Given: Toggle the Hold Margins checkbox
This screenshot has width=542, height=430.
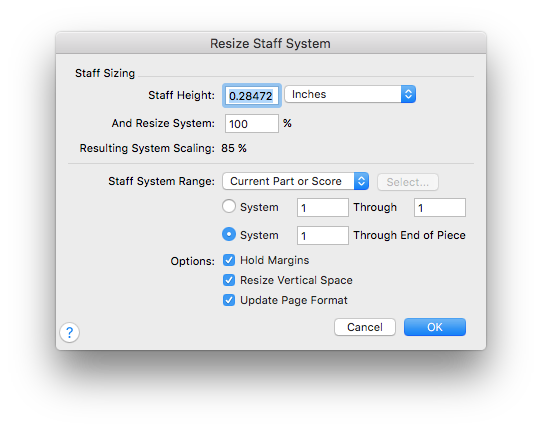Looking at the screenshot, I should pyautogui.click(x=229, y=260).
